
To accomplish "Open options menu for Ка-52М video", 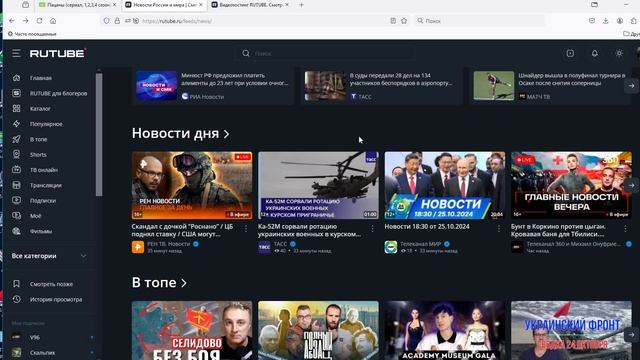I will click(372, 229).
